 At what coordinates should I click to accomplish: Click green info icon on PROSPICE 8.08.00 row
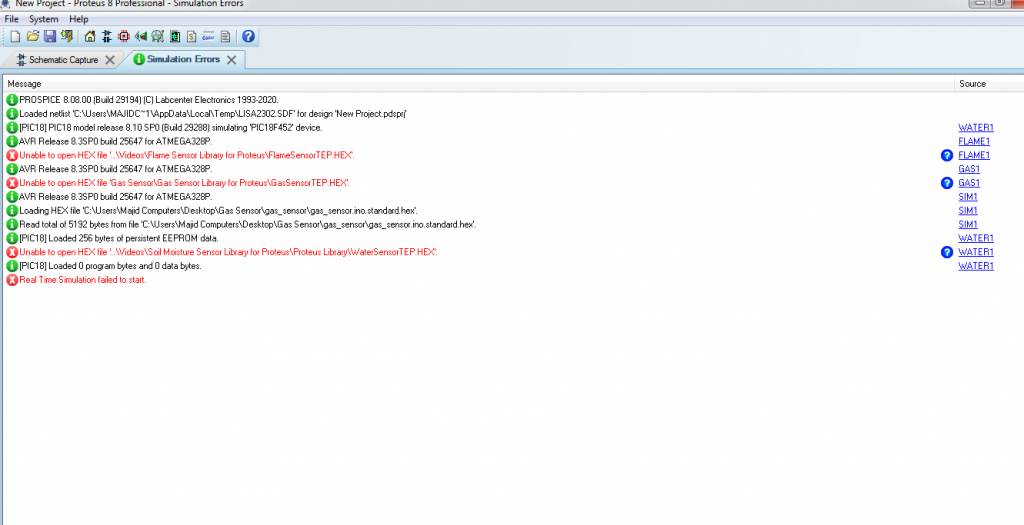click(x=12, y=100)
